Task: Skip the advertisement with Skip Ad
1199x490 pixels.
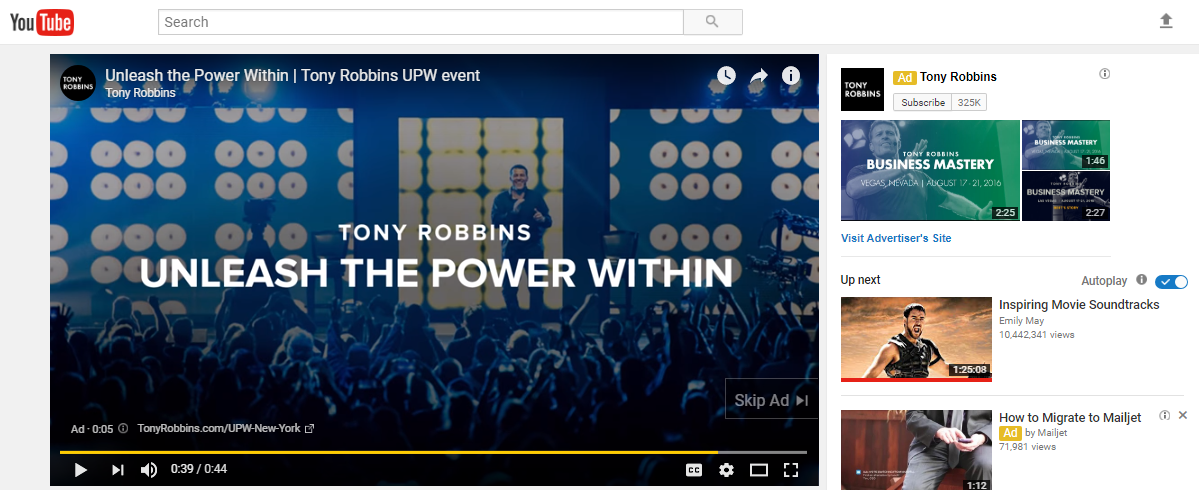Action: click(x=771, y=400)
